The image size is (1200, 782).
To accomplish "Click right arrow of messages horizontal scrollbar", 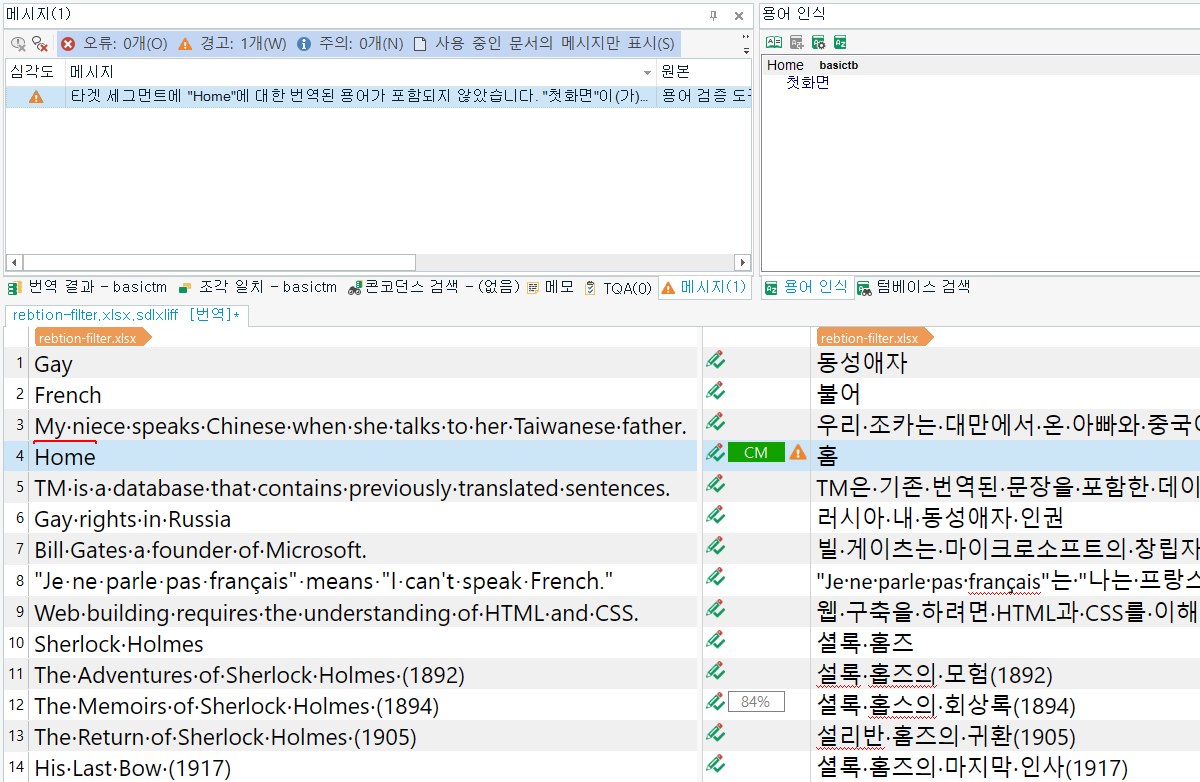I will pyautogui.click(x=743, y=263).
